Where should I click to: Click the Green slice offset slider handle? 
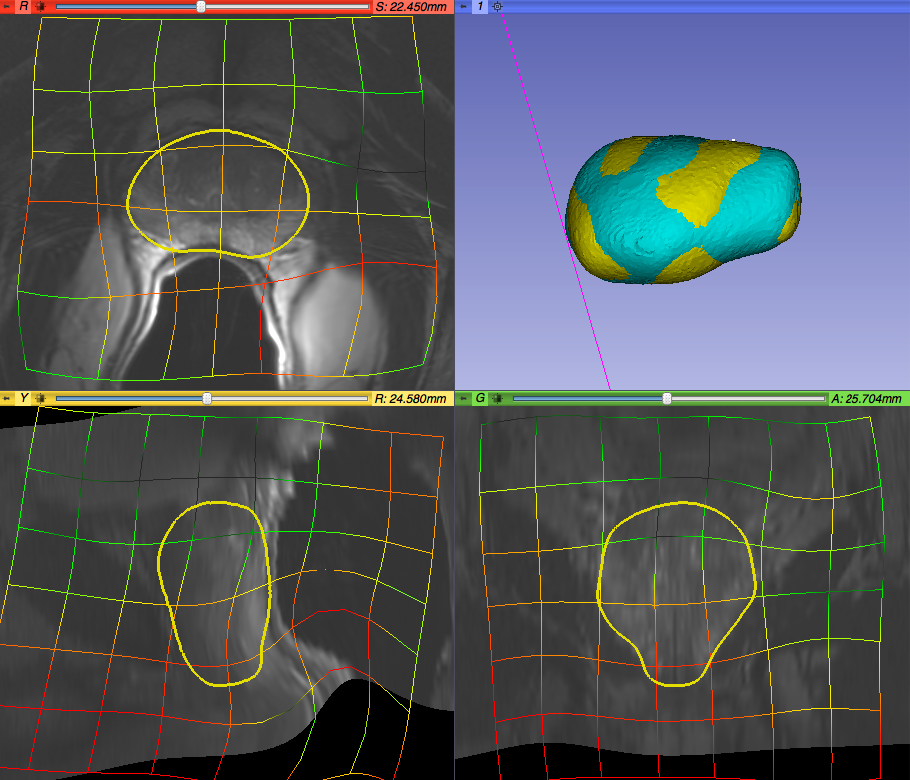tap(667, 398)
